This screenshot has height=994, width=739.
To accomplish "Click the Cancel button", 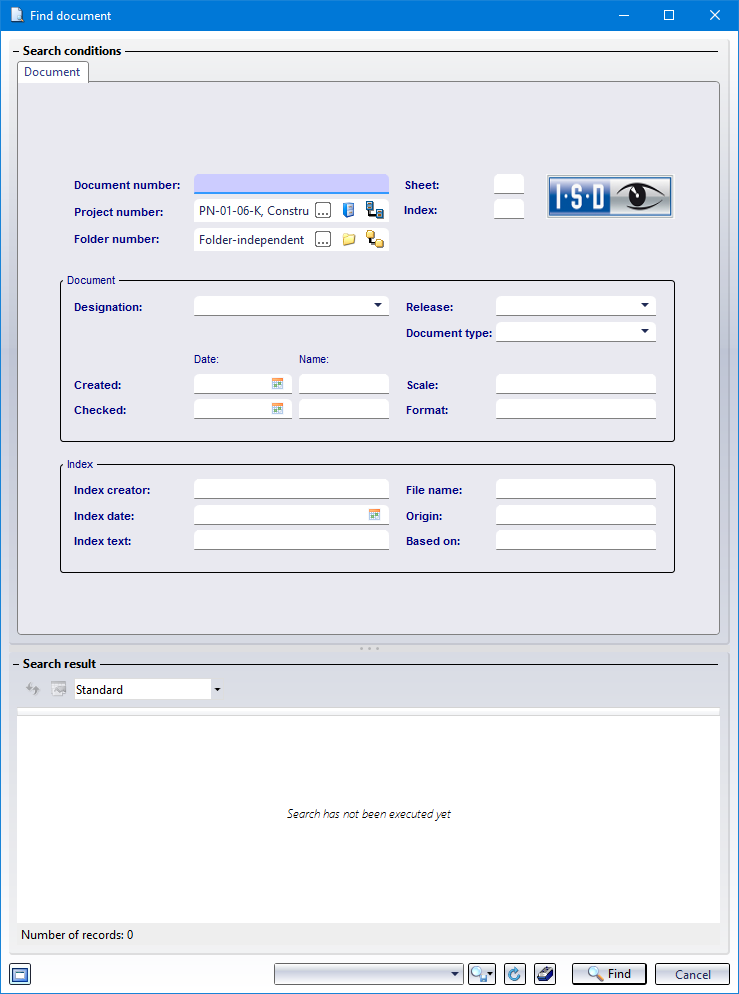I will point(692,974).
